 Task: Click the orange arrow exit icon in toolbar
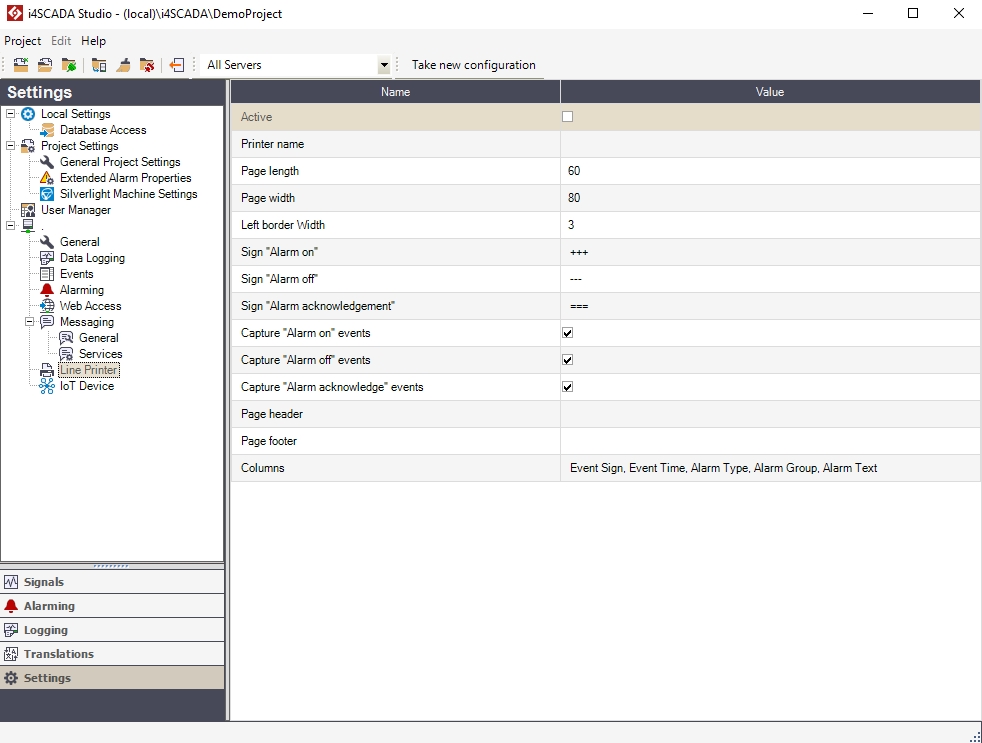(177, 65)
